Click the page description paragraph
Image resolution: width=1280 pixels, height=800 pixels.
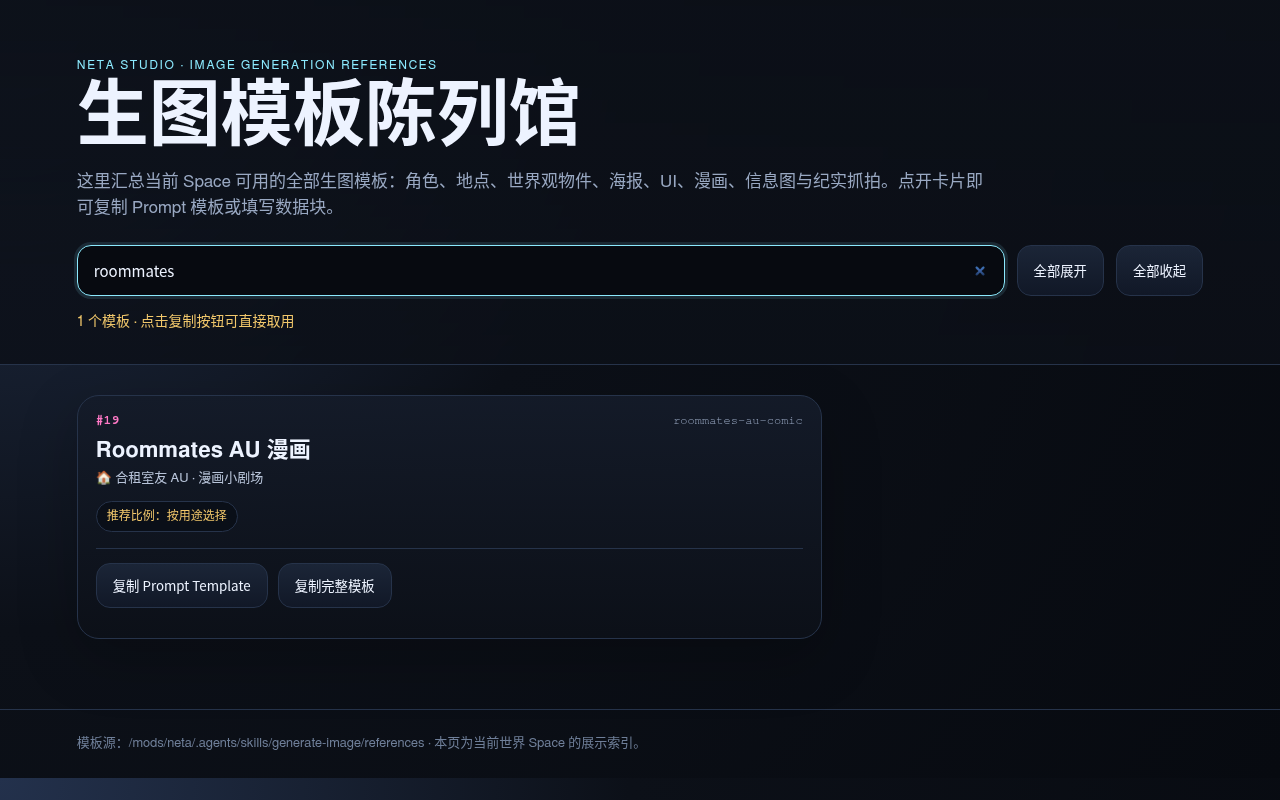pos(530,194)
